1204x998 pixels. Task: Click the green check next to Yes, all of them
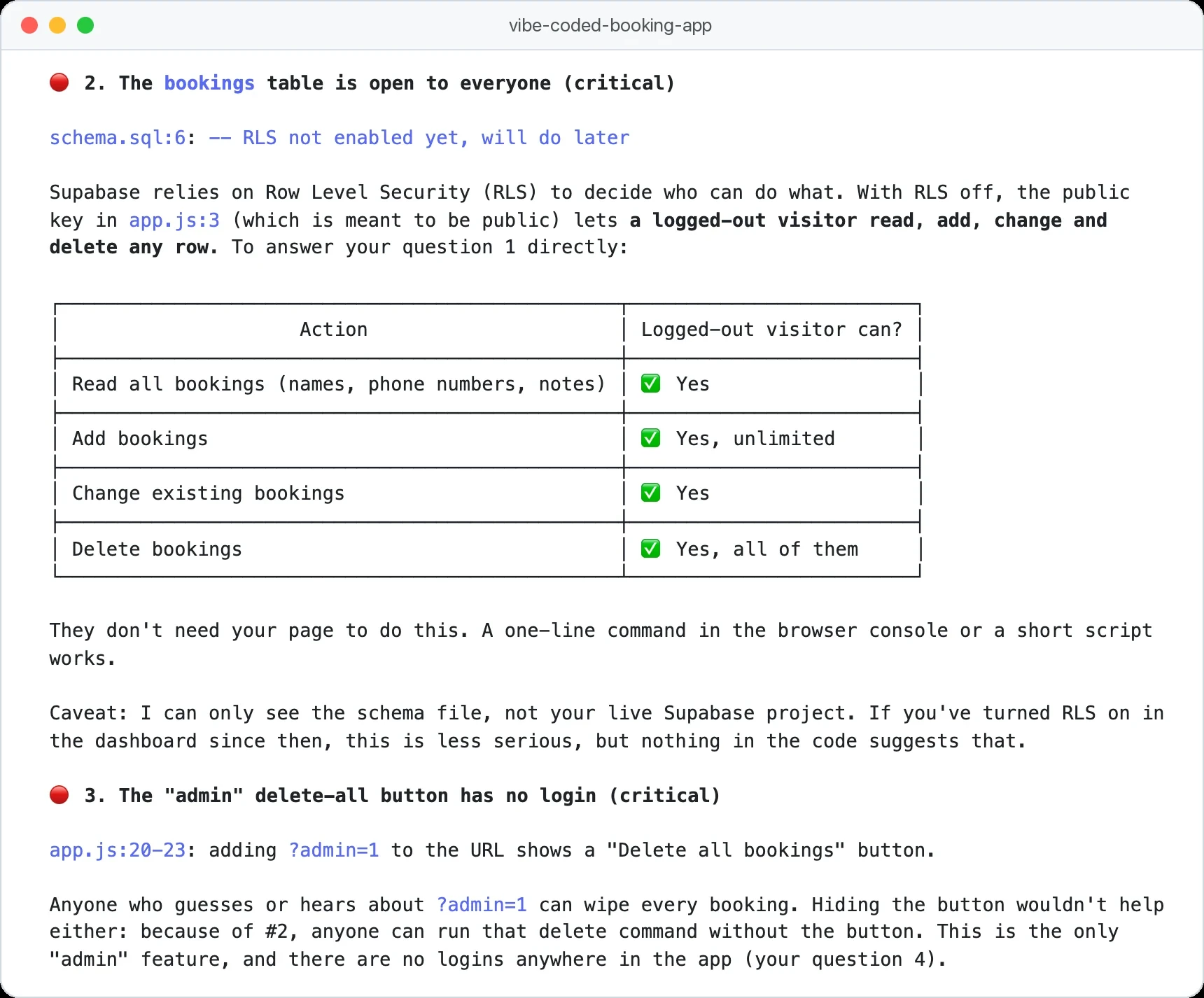pyautogui.click(x=650, y=549)
